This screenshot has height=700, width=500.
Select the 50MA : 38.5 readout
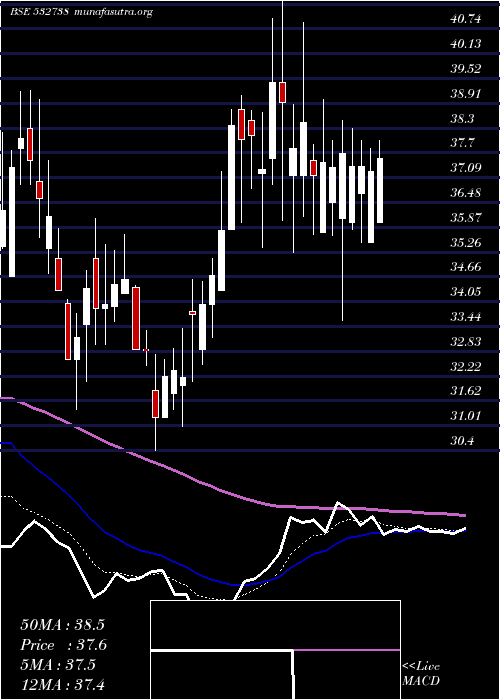[x=62, y=625]
